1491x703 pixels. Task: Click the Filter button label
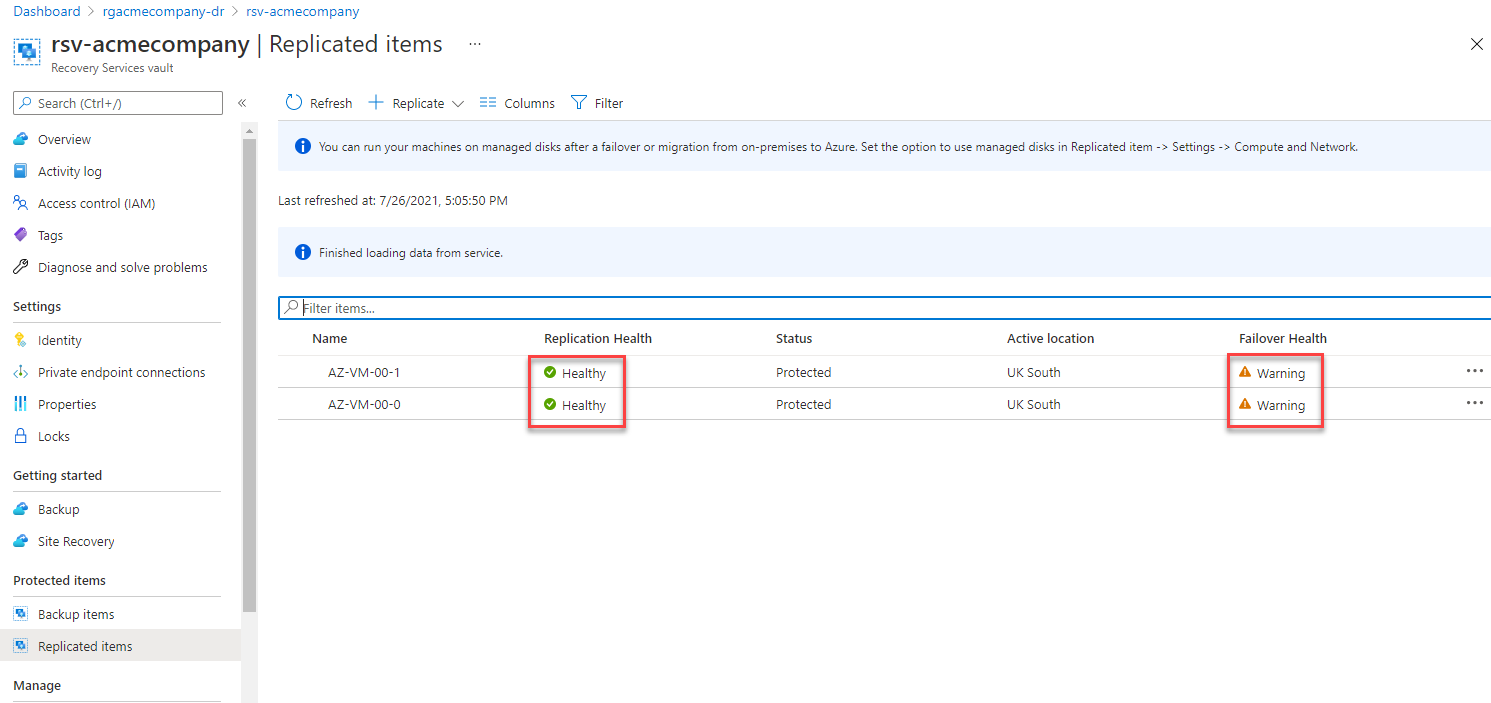point(609,103)
